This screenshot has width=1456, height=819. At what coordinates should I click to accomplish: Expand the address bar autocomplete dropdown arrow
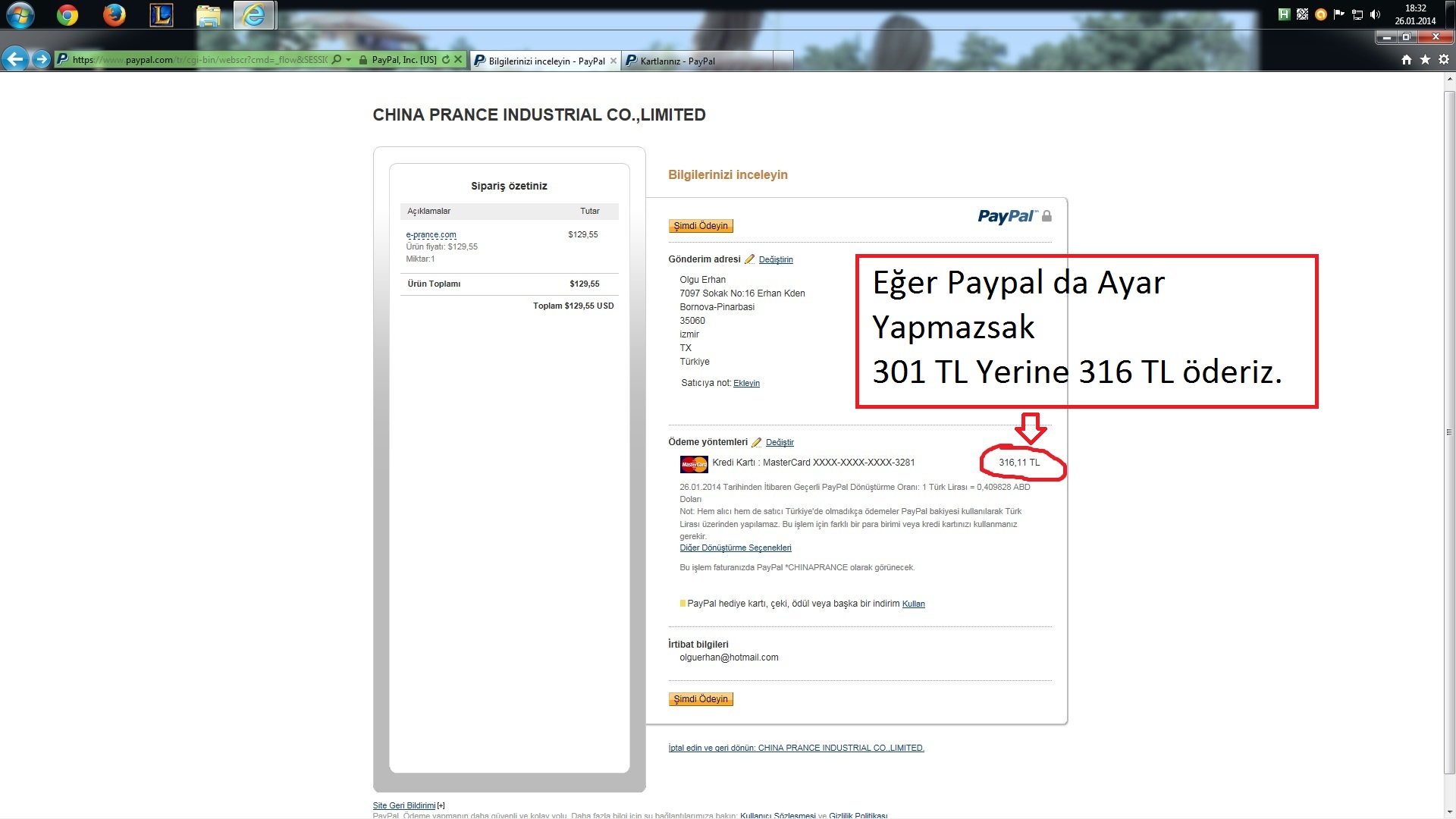click(x=348, y=60)
